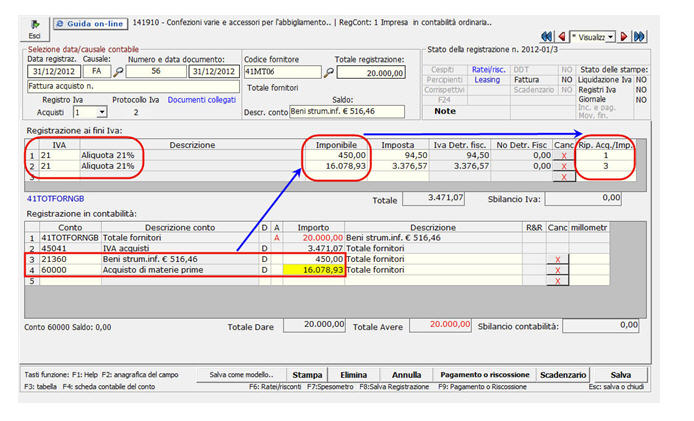Click the Codice fornitore field 41MT06
This screenshot has width=694, height=421.
[282, 72]
